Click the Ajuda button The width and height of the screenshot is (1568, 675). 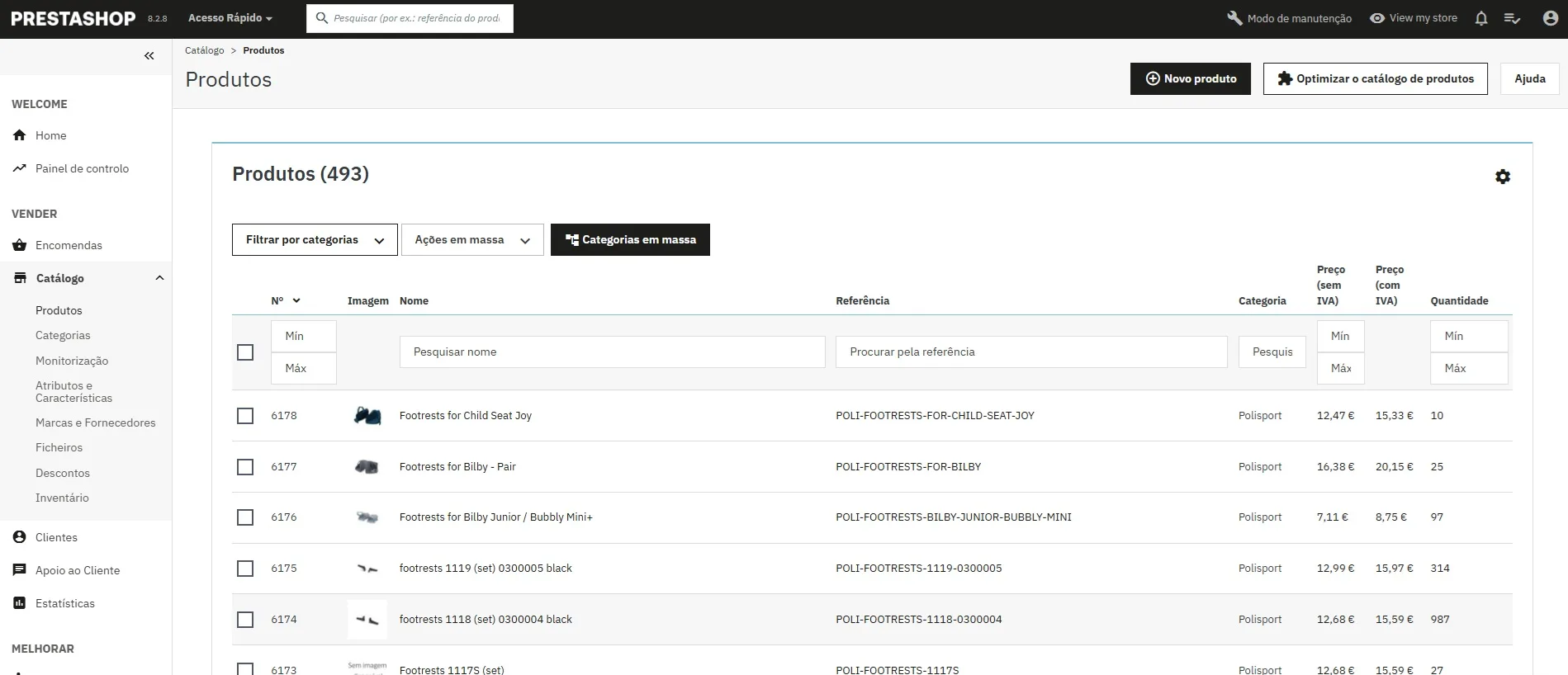(x=1530, y=78)
